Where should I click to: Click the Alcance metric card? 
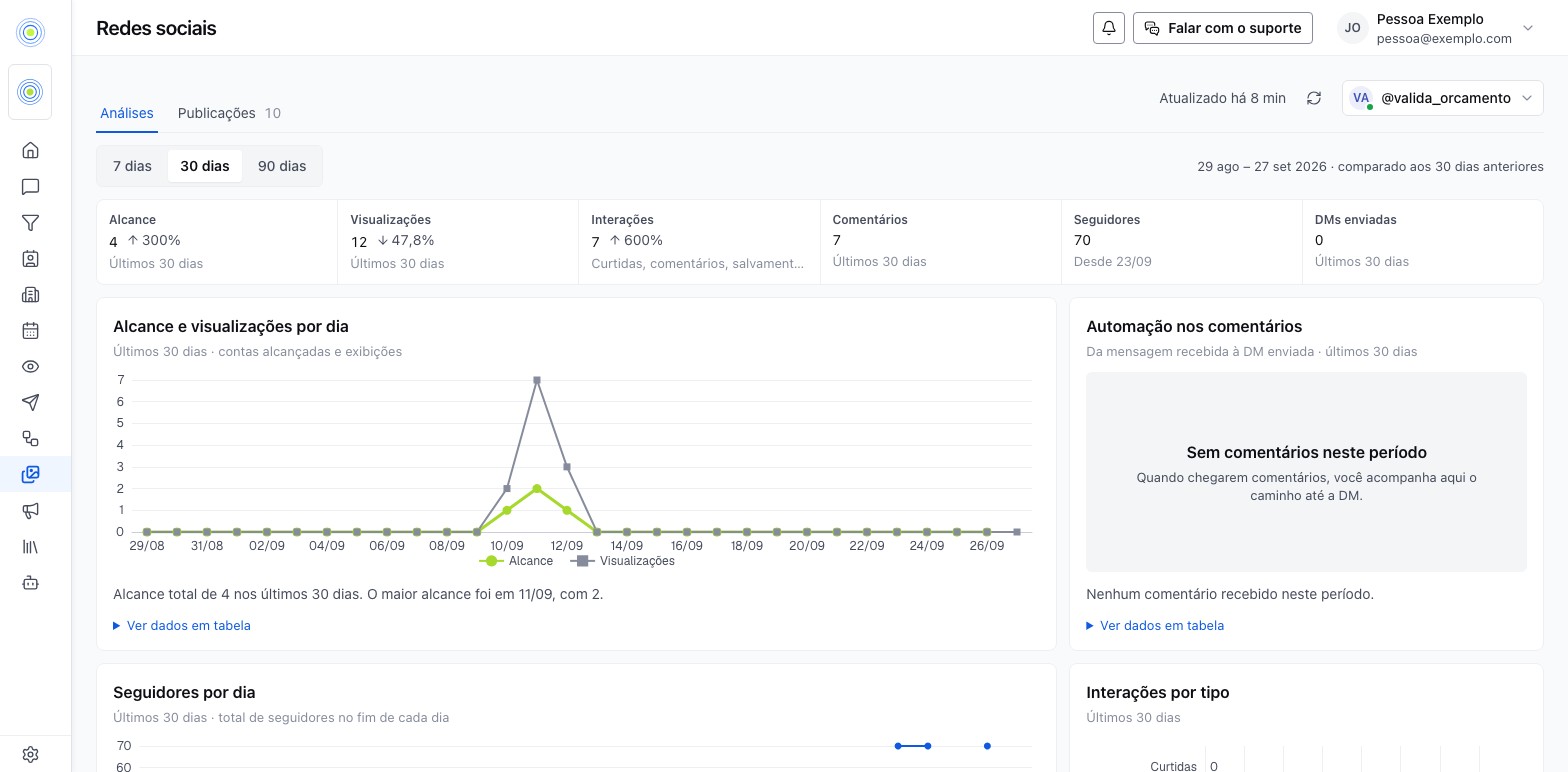tap(217, 242)
